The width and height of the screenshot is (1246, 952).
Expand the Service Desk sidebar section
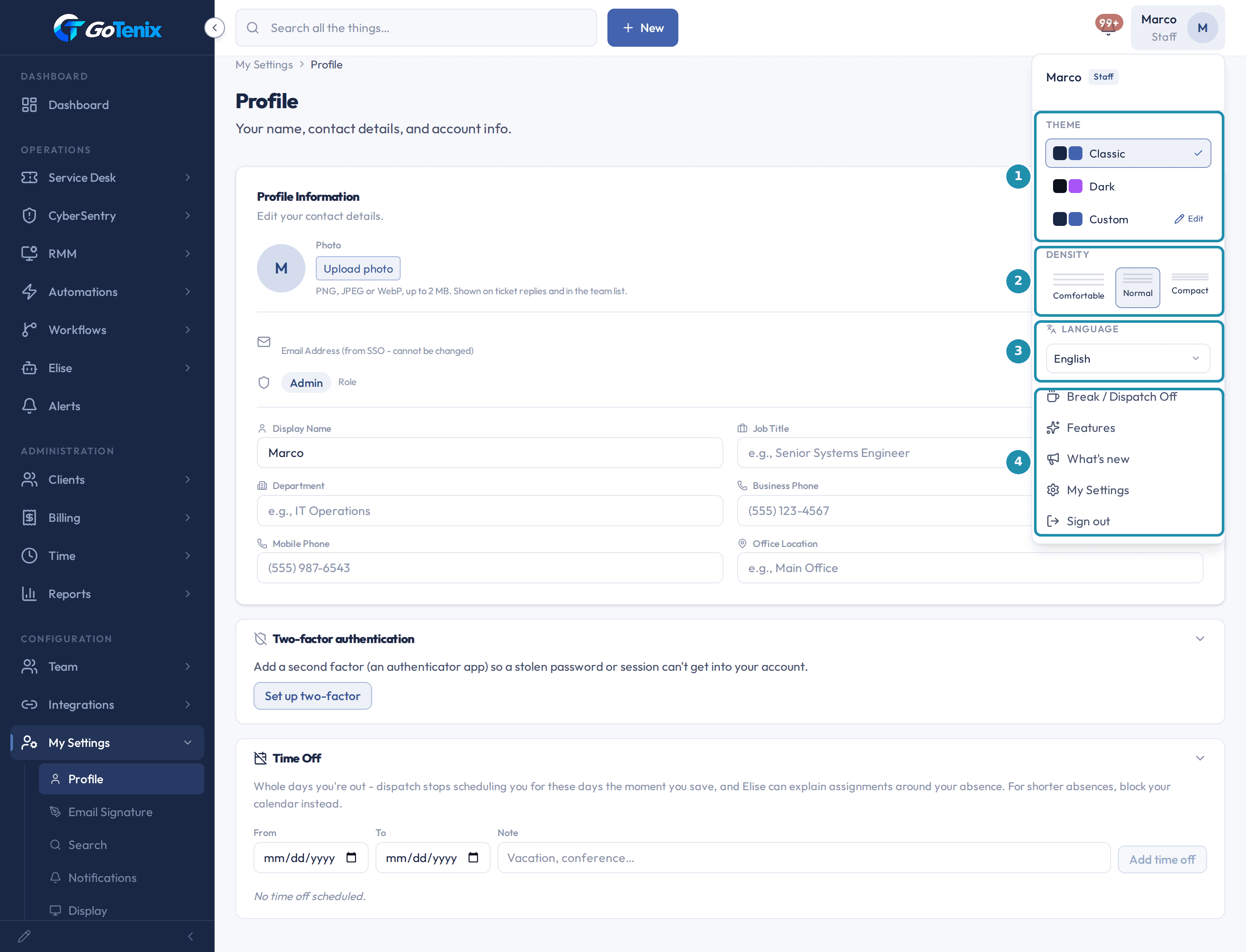(x=107, y=178)
